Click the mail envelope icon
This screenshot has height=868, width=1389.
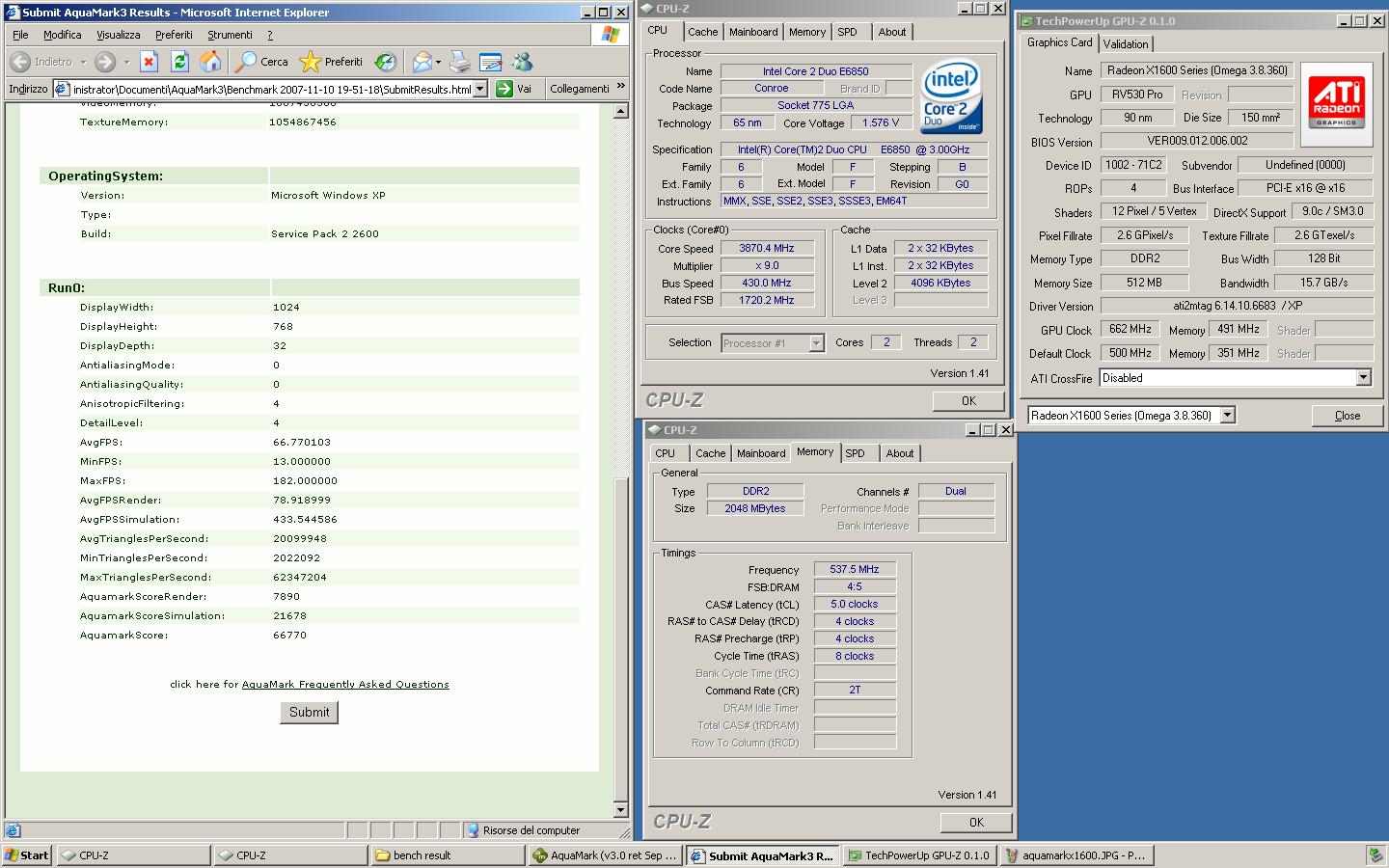(x=422, y=62)
